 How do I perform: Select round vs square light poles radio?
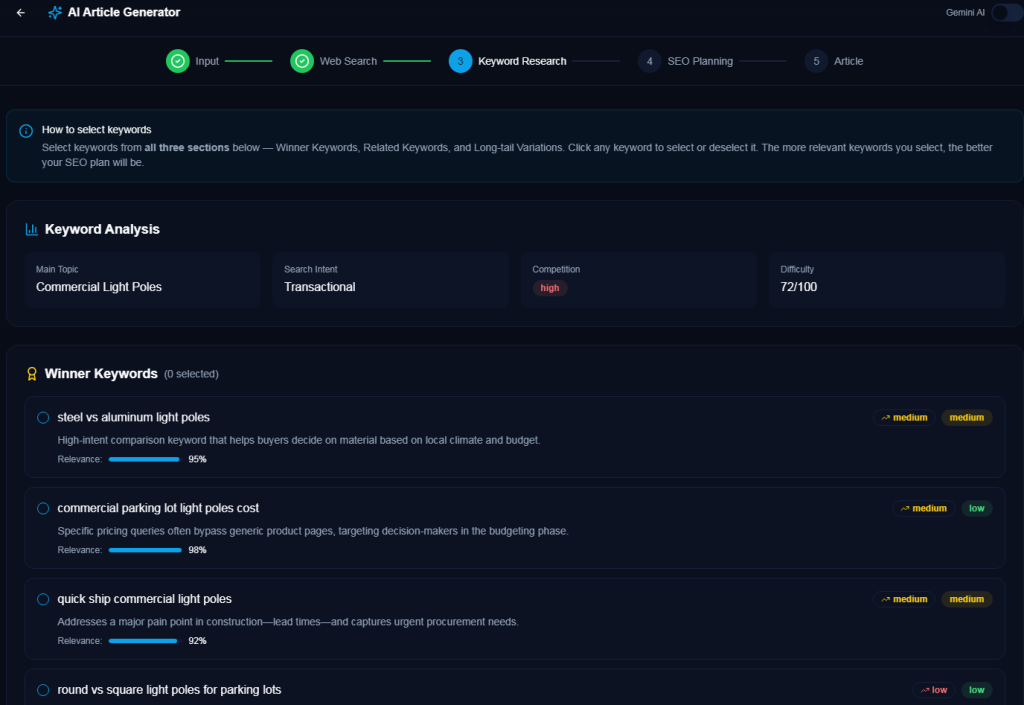43,690
